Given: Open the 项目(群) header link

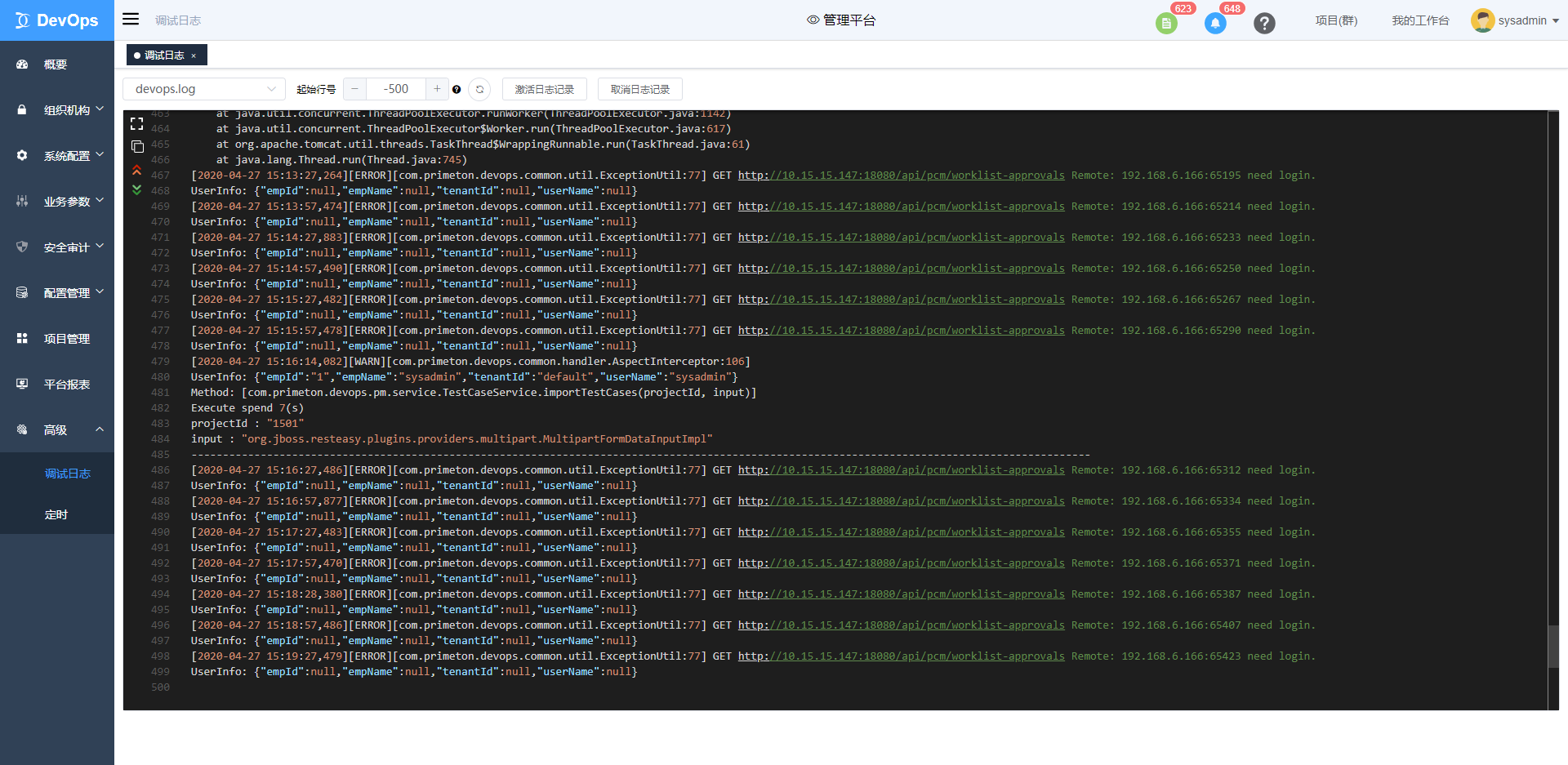Looking at the screenshot, I should click(x=1336, y=20).
